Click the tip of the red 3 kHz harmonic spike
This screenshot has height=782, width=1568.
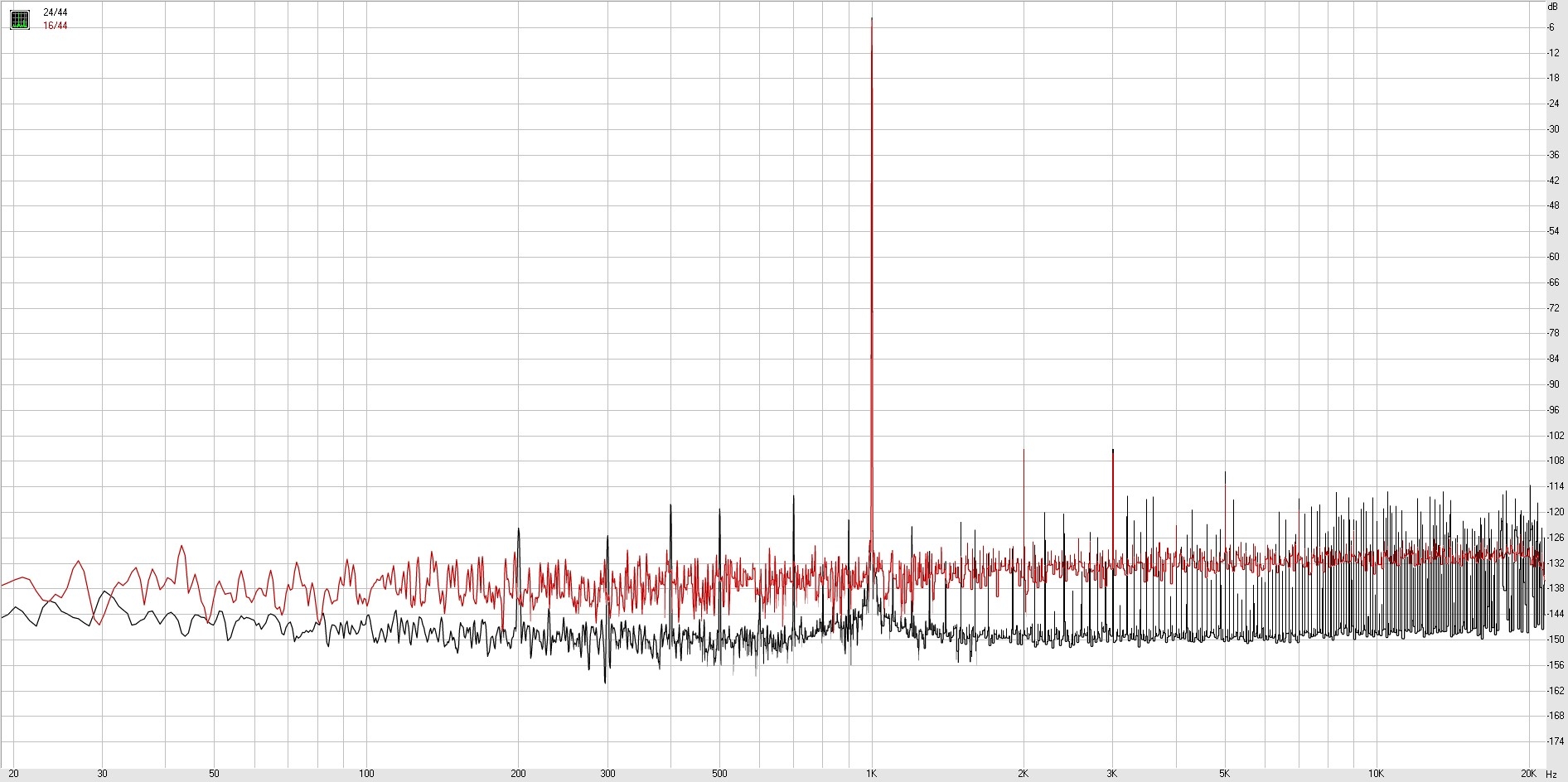(x=1112, y=451)
